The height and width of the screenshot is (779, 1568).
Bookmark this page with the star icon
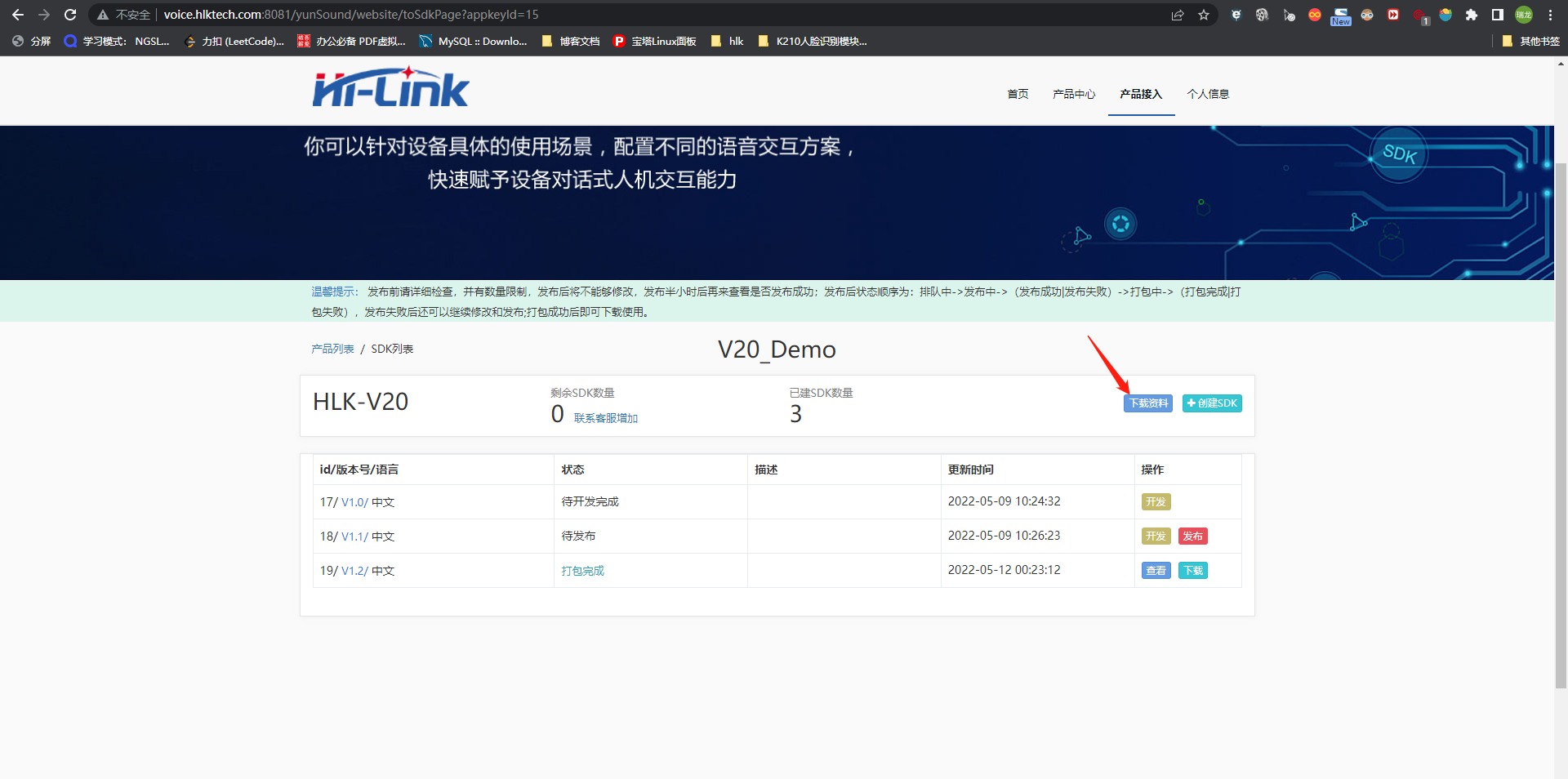pos(1203,15)
